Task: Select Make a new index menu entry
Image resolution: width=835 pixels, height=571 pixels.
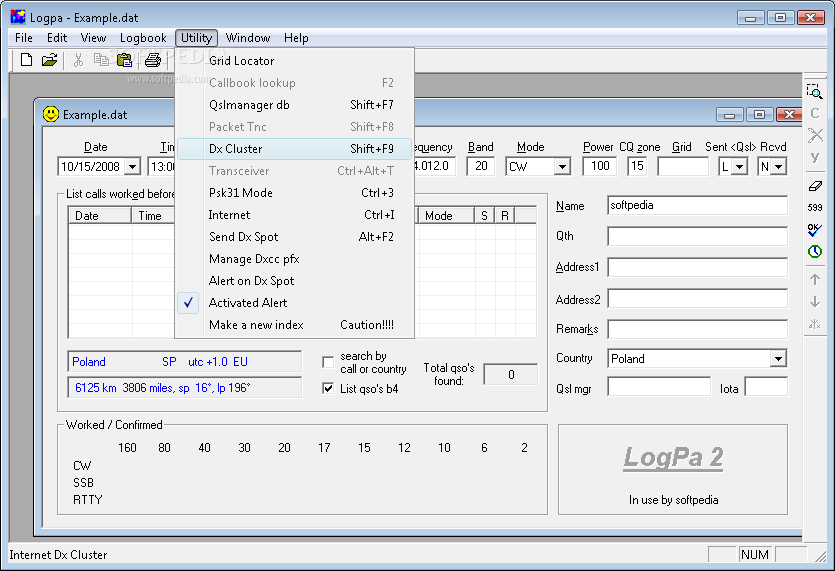Action: 294,325
